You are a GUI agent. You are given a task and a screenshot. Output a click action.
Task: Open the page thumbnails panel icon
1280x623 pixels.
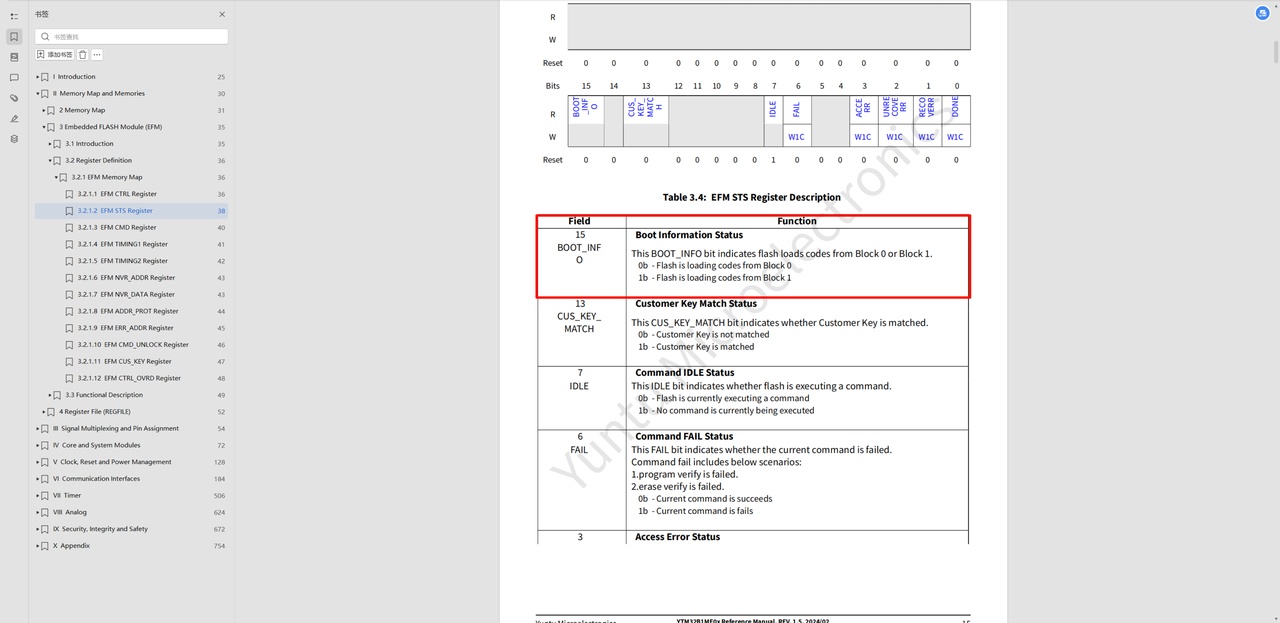click(14, 57)
